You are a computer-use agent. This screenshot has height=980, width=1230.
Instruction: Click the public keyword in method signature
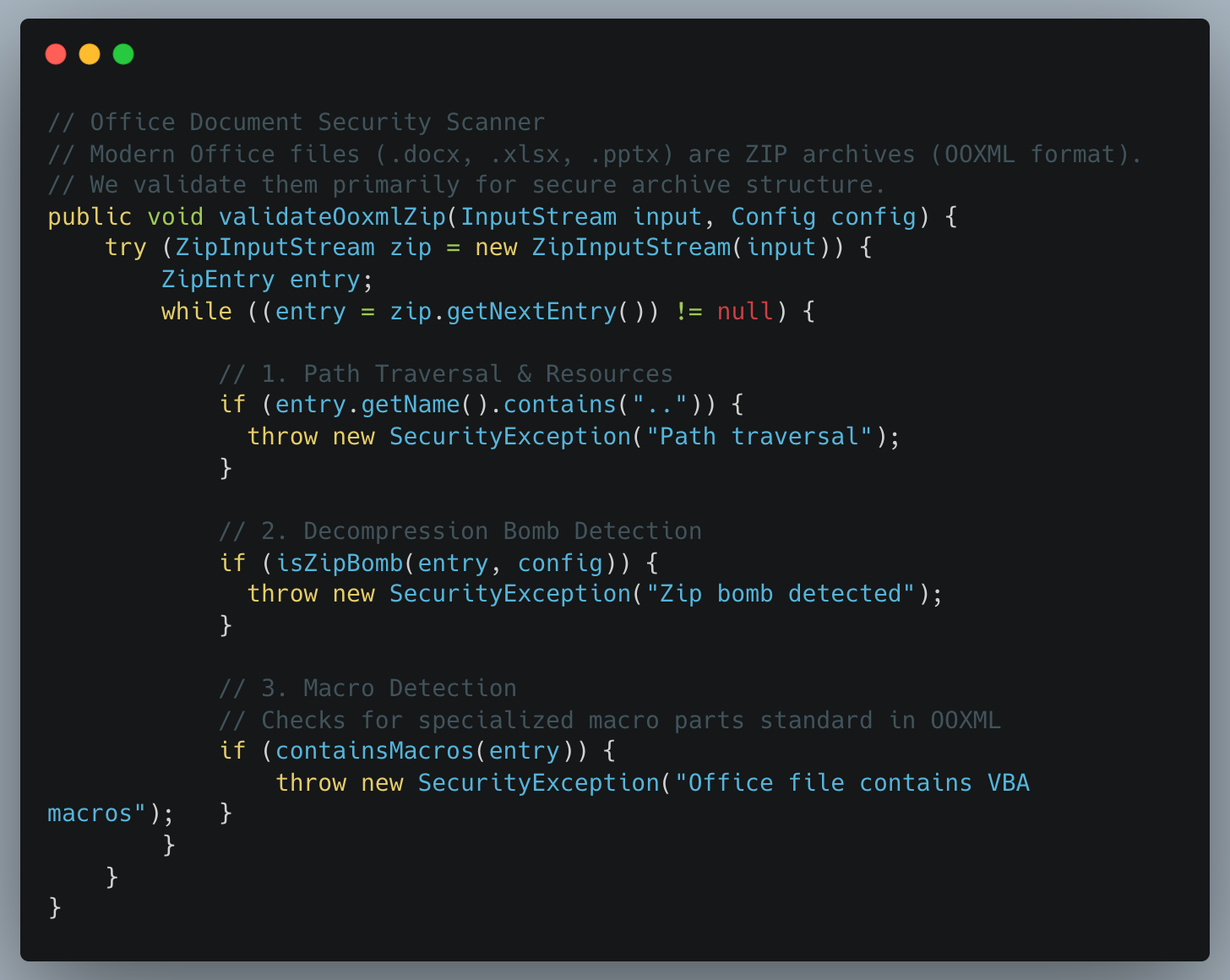(x=90, y=217)
